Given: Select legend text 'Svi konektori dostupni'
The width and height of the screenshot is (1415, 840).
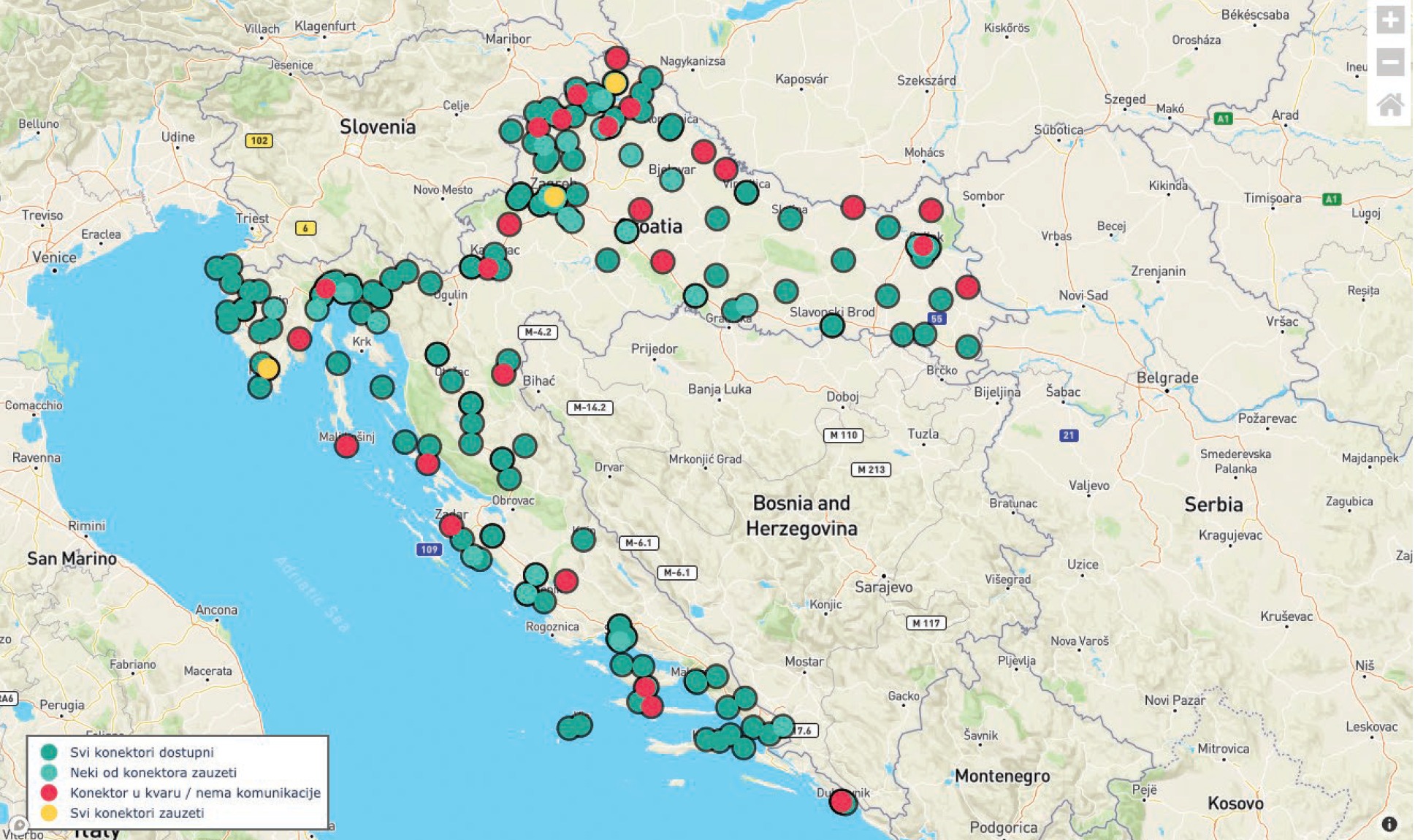Looking at the screenshot, I should point(142,752).
